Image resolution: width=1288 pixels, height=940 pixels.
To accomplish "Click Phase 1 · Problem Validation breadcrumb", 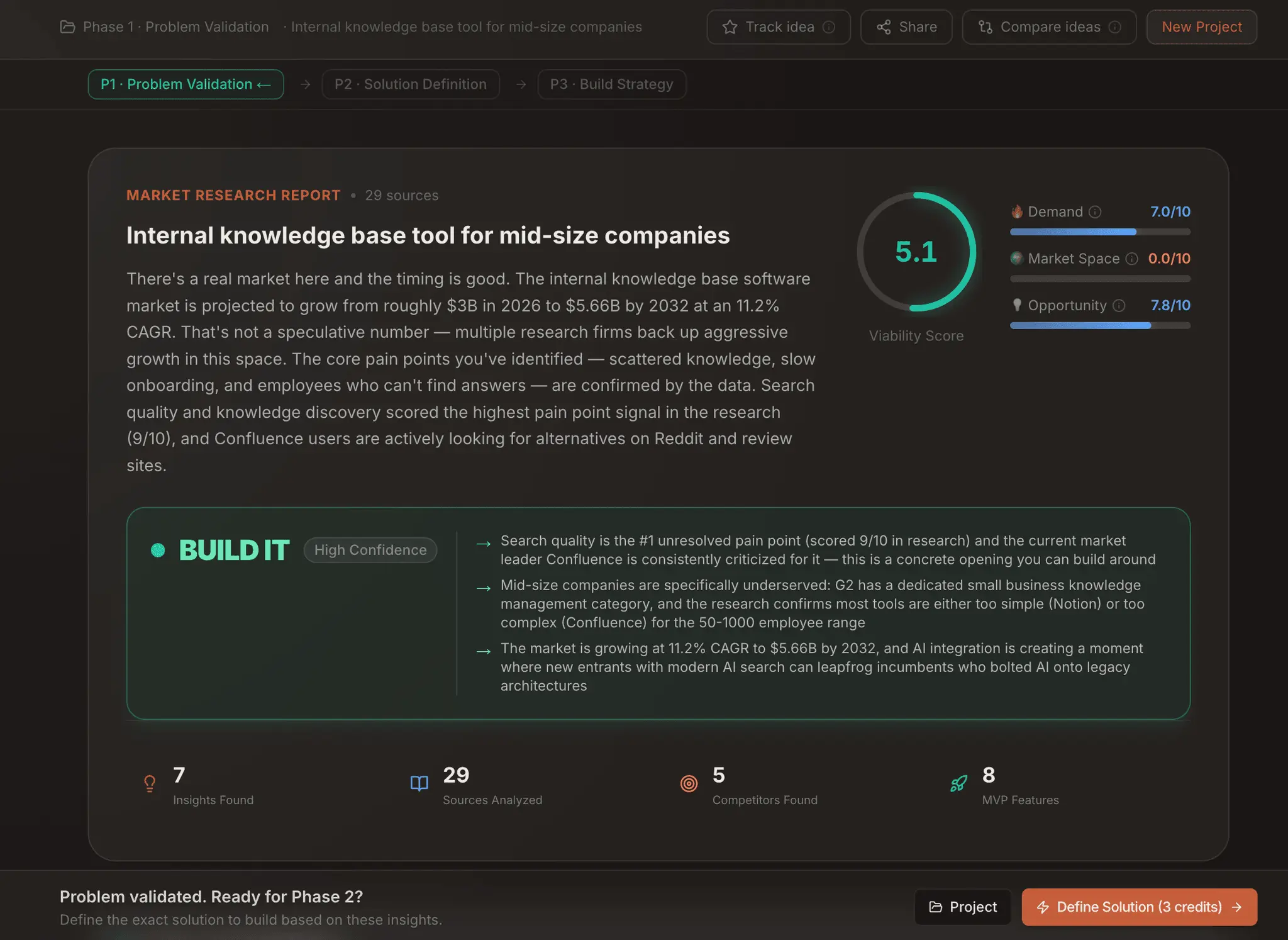I will (x=175, y=27).
